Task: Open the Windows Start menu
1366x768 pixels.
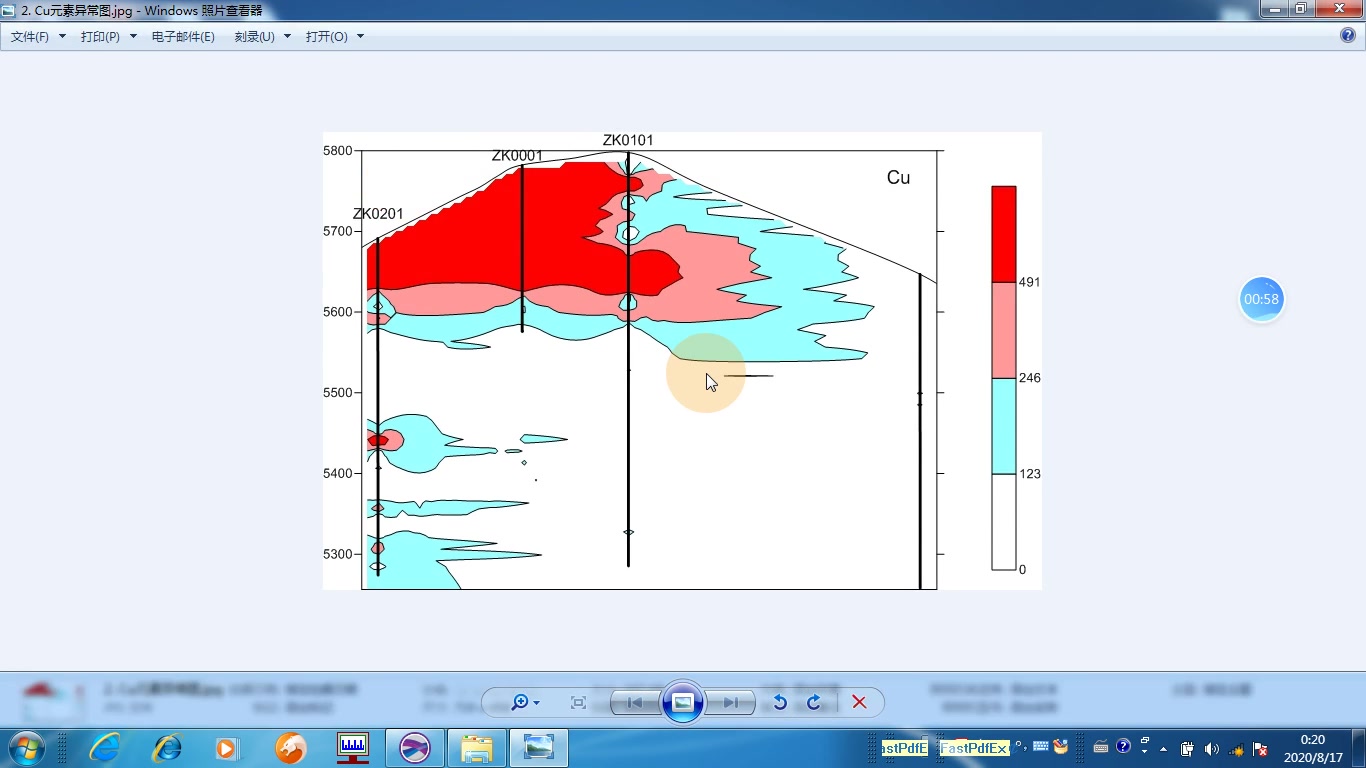Action: point(27,748)
